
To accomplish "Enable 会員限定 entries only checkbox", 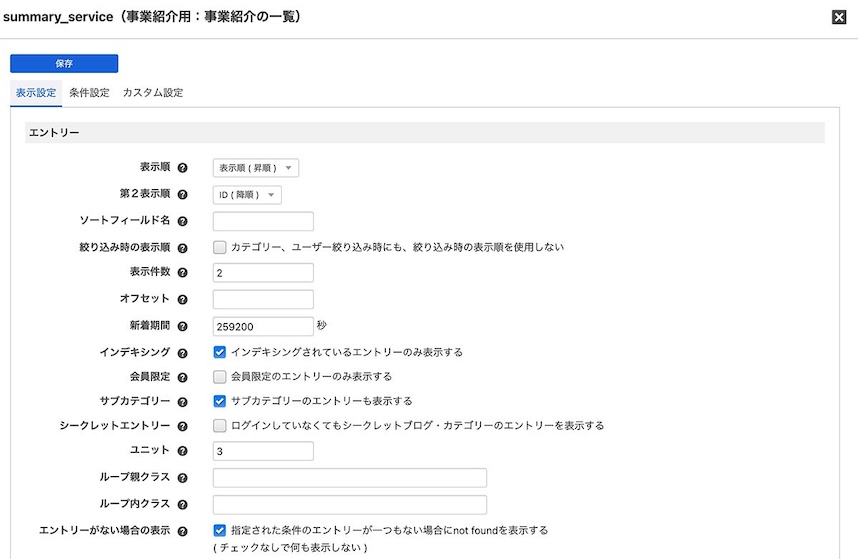I will (x=220, y=377).
